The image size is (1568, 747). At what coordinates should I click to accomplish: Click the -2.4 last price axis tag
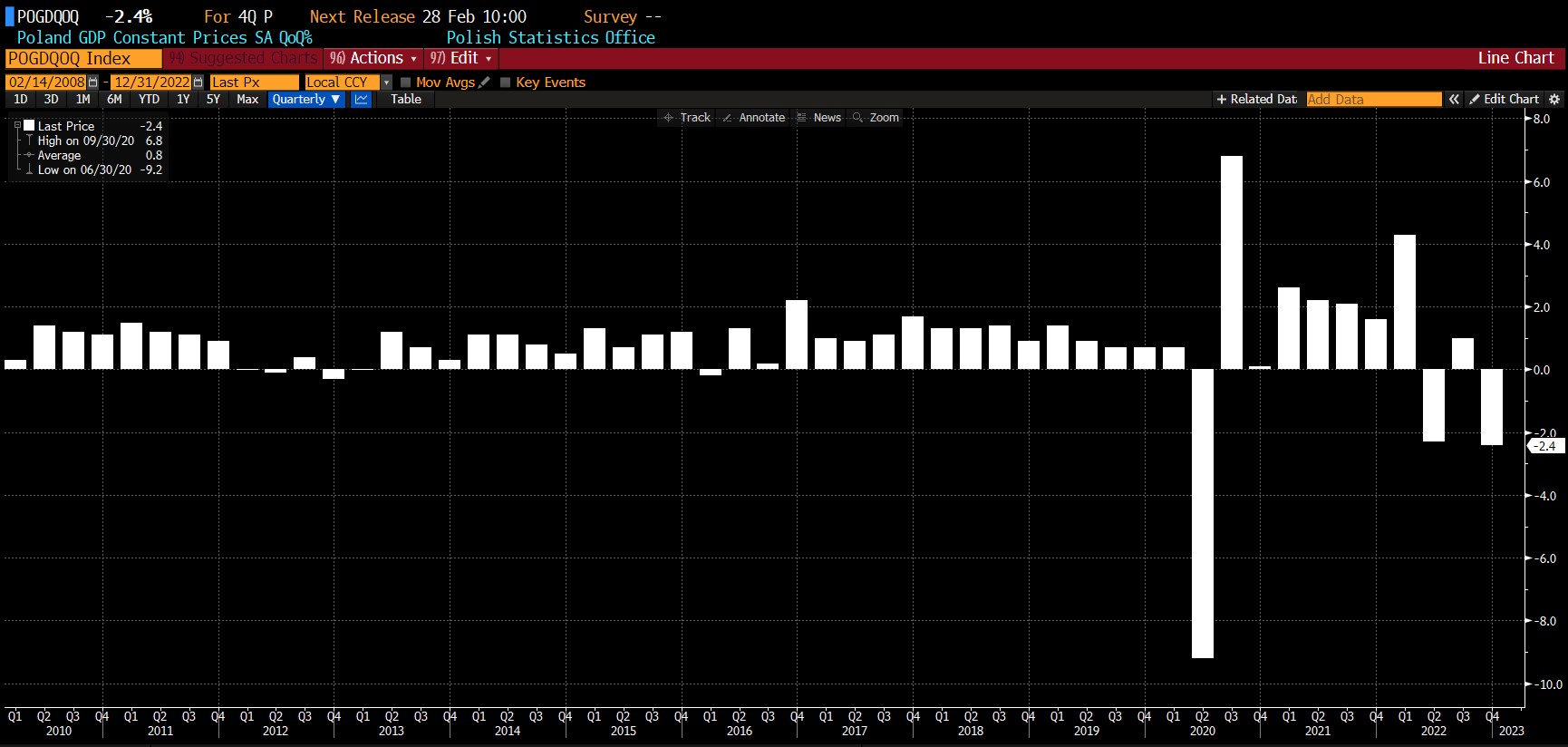coord(1545,446)
